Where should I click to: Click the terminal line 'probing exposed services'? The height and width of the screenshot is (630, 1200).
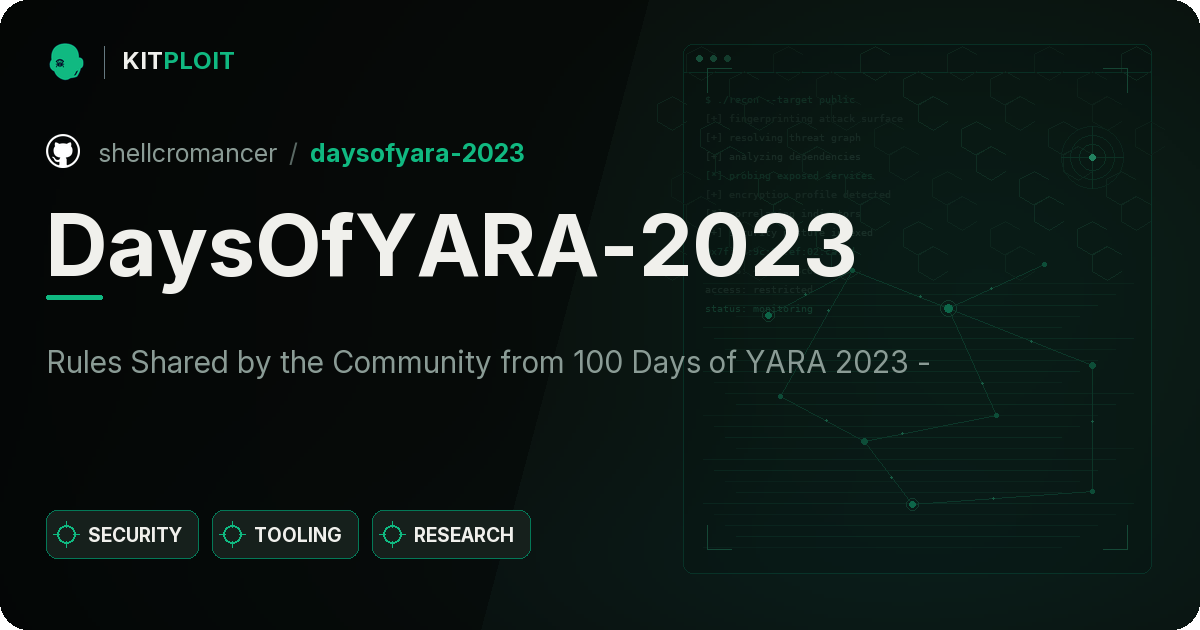790,176
